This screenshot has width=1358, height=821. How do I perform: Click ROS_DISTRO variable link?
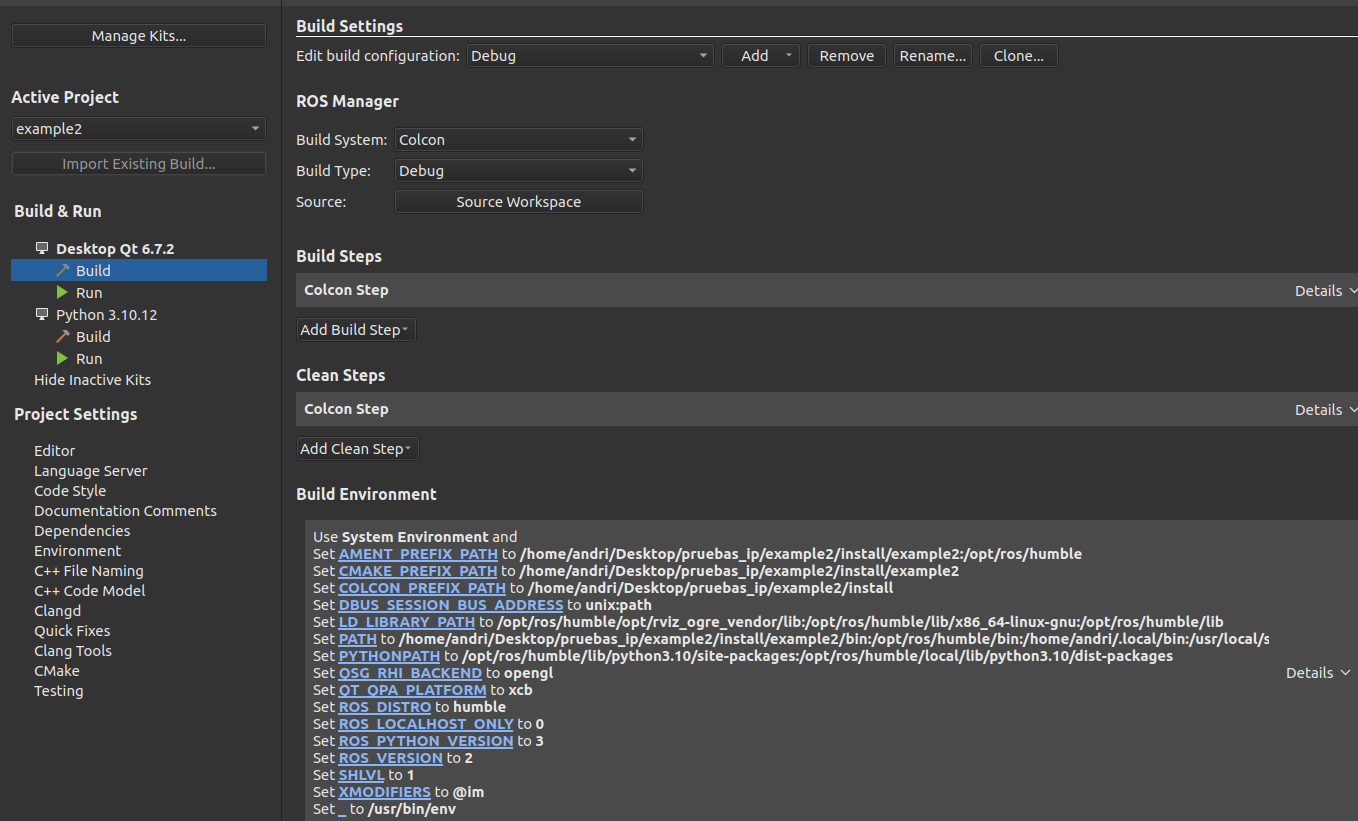click(385, 707)
